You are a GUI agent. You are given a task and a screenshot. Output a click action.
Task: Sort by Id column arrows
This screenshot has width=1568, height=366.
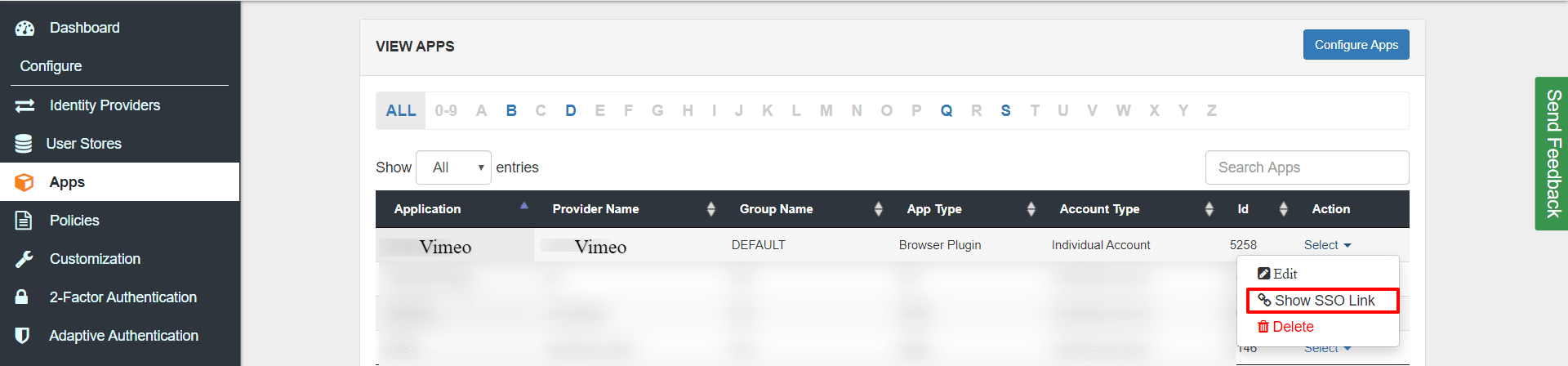(x=1283, y=209)
